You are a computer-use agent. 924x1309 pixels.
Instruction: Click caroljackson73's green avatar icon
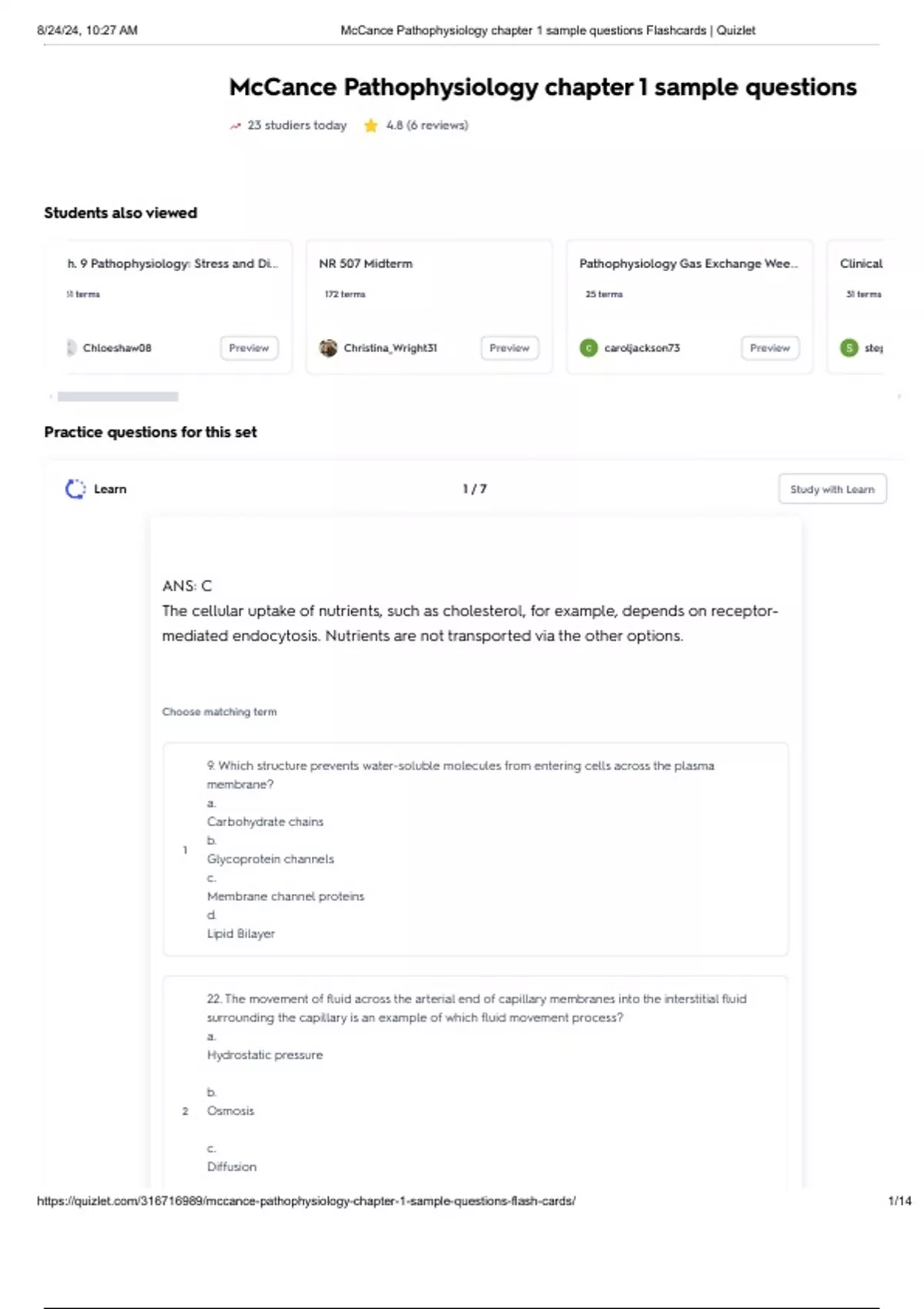tap(588, 348)
